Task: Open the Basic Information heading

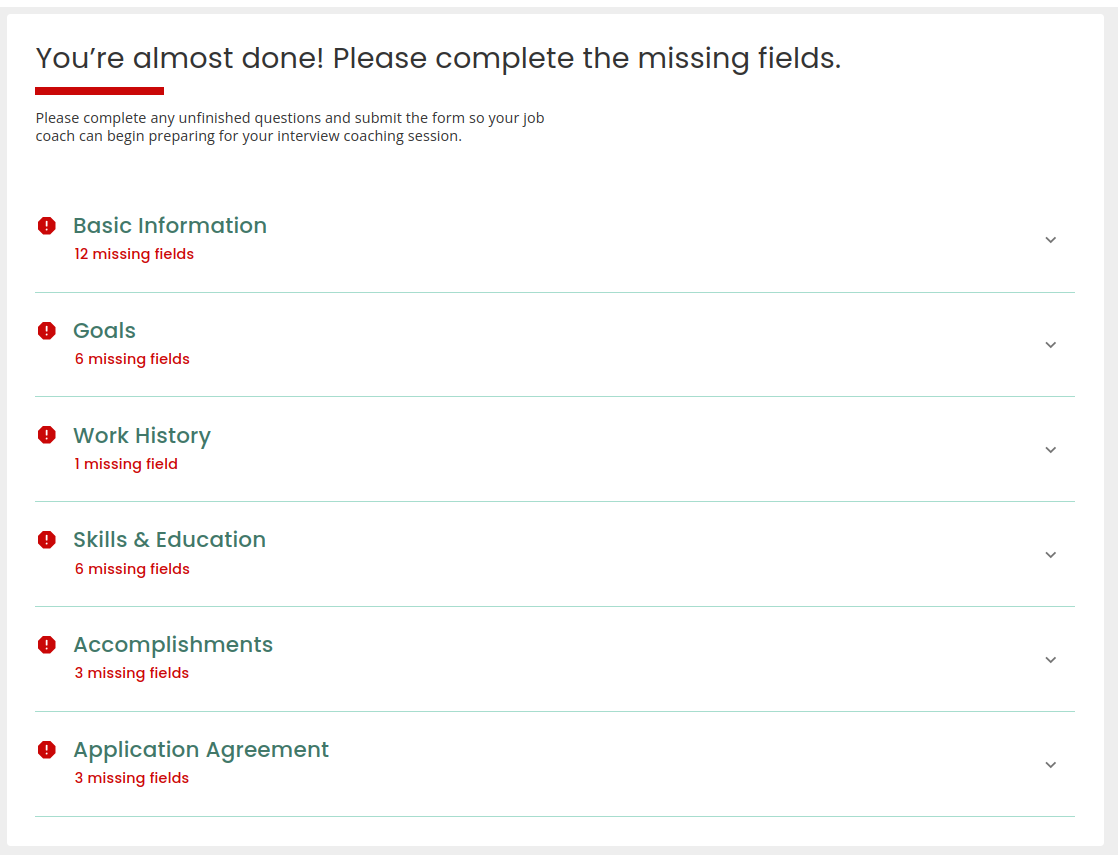Action: click(x=170, y=225)
